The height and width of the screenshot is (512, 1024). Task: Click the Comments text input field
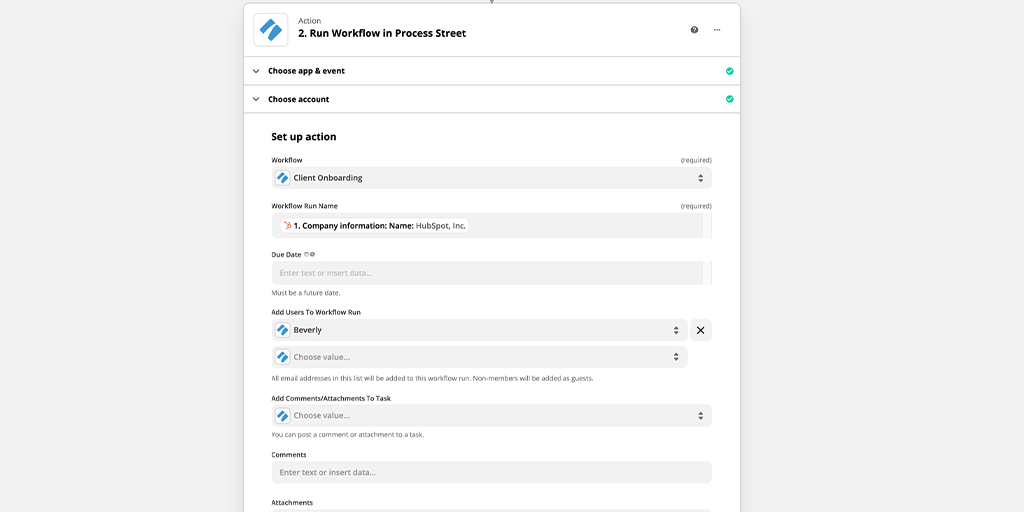coord(492,472)
